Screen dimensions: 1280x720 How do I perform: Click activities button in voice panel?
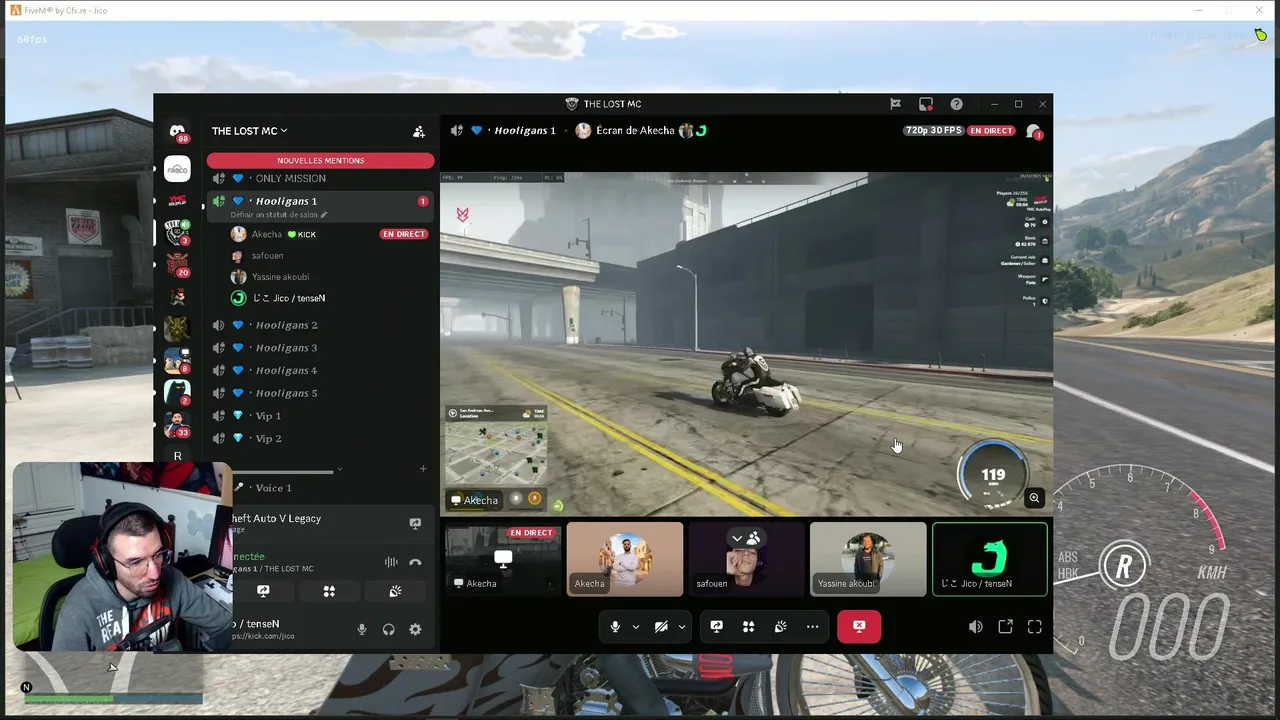click(329, 591)
